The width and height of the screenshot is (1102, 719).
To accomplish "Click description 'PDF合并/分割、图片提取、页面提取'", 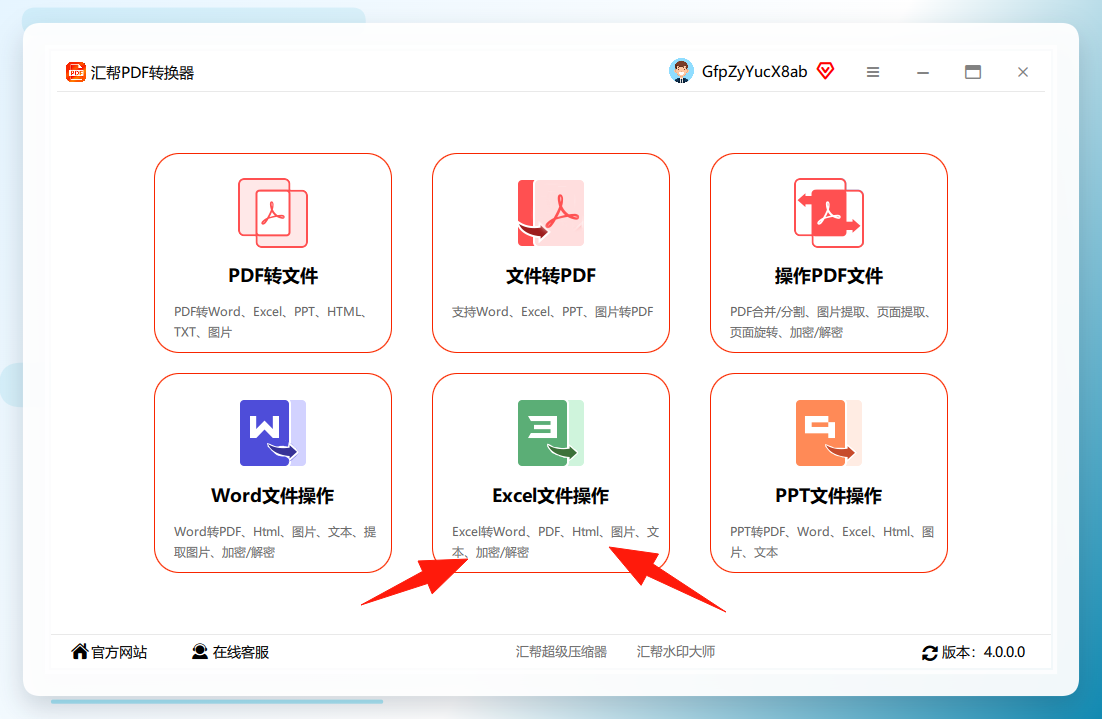I will [825, 311].
